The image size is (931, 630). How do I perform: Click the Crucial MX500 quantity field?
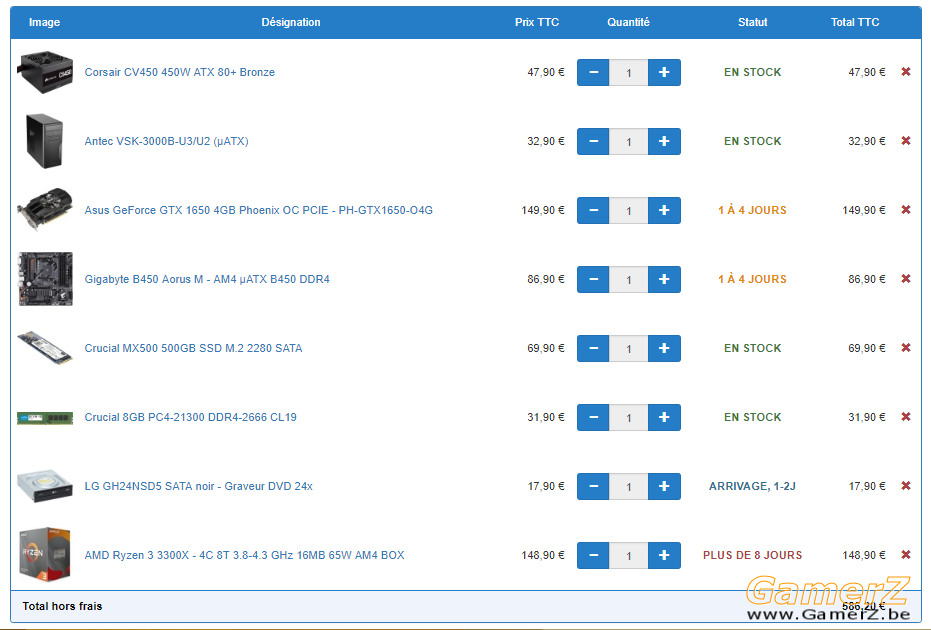(629, 348)
